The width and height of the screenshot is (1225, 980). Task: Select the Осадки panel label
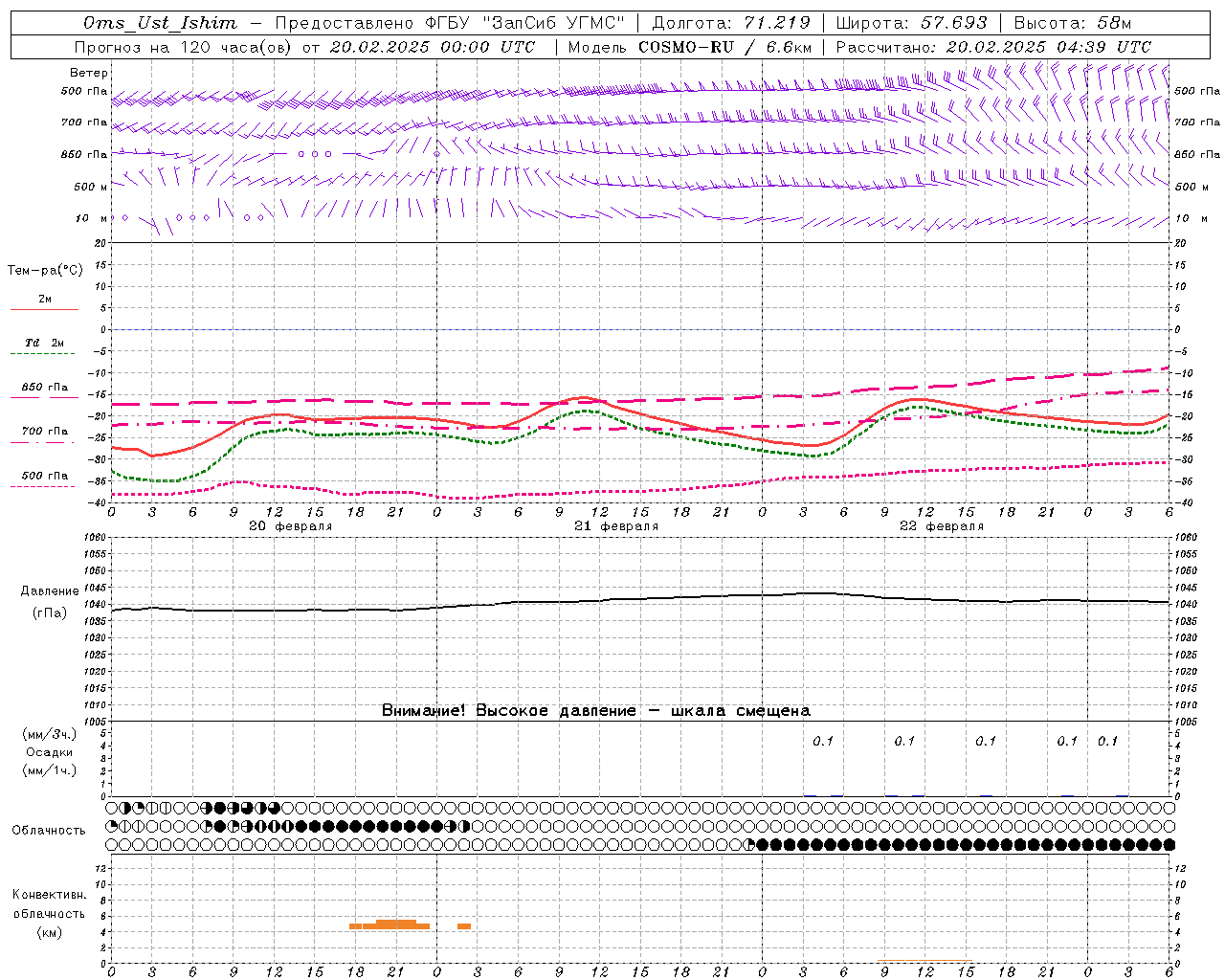50,753
